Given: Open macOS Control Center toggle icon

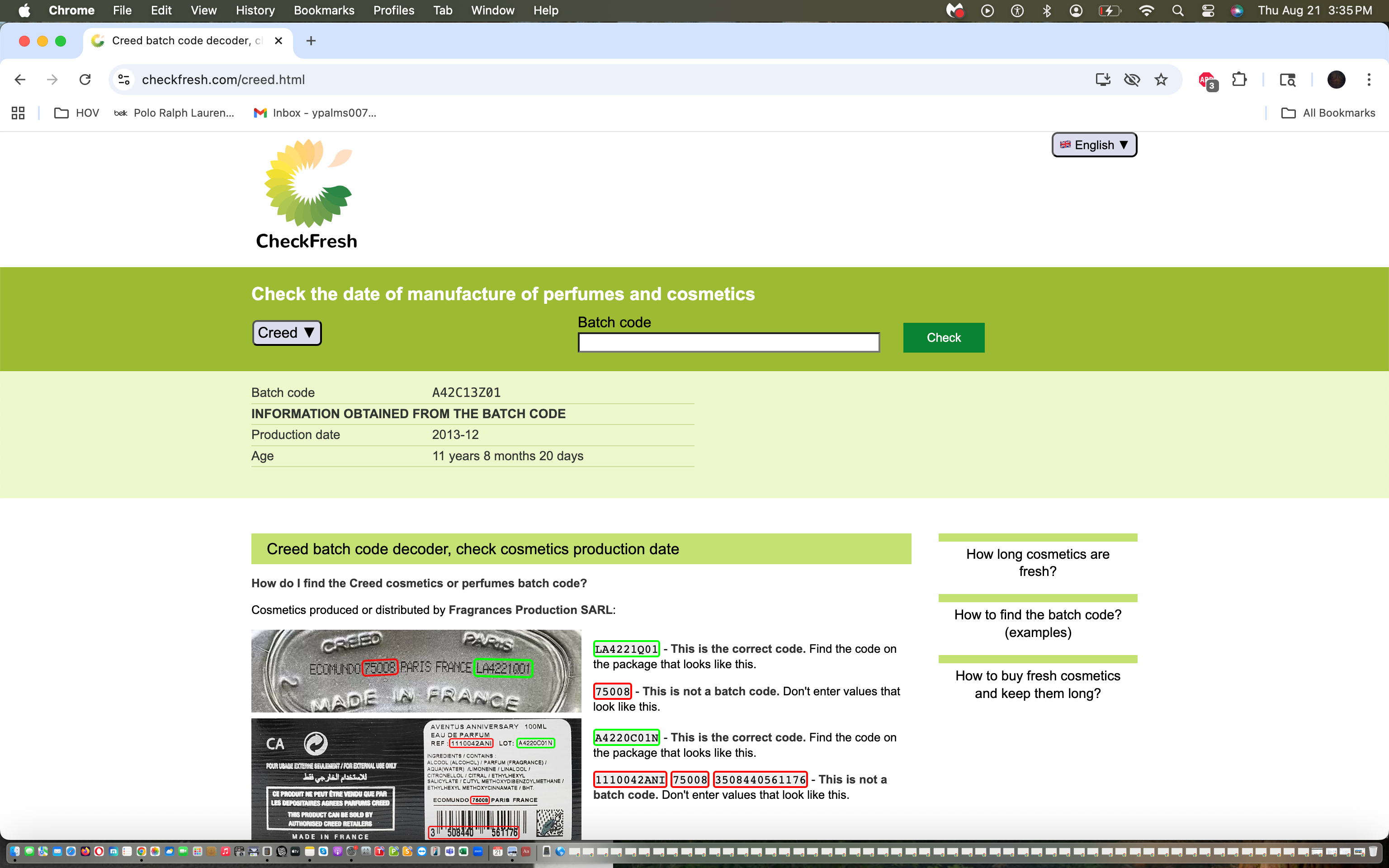Looking at the screenshot, I should (x=1208, y=10).
